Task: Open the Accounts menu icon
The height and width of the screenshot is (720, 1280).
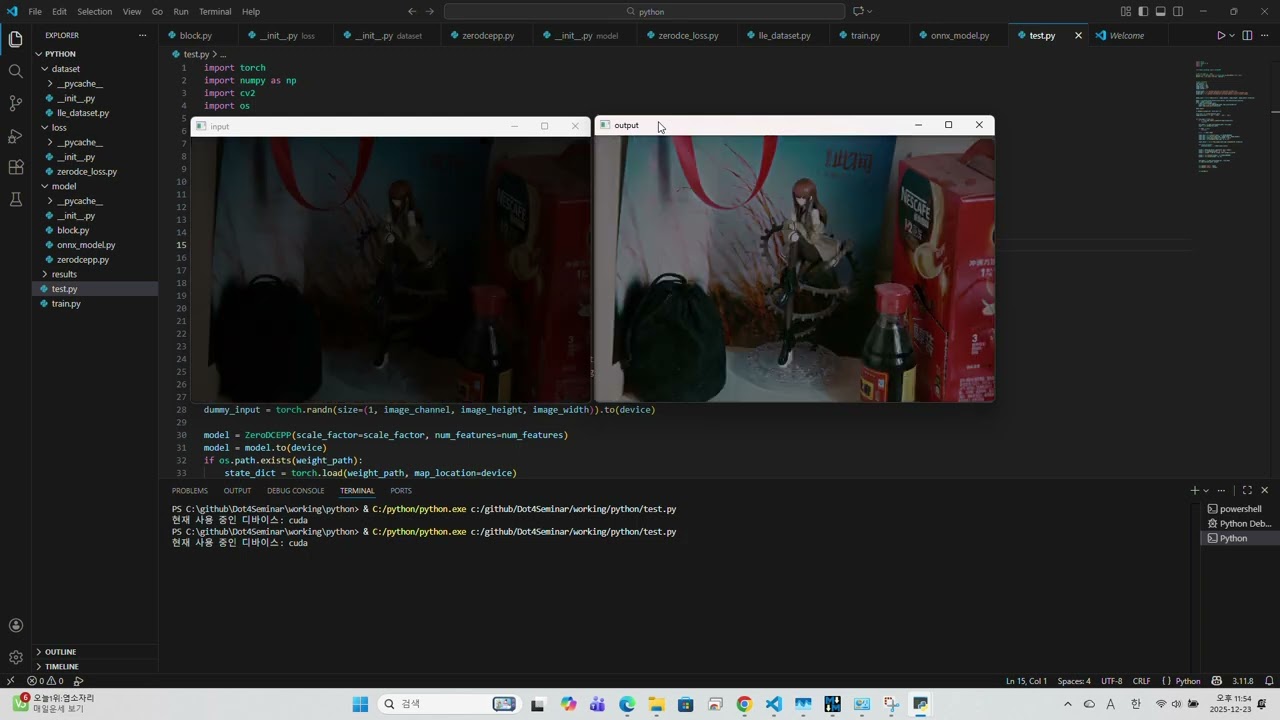Action: click(15, 626)
